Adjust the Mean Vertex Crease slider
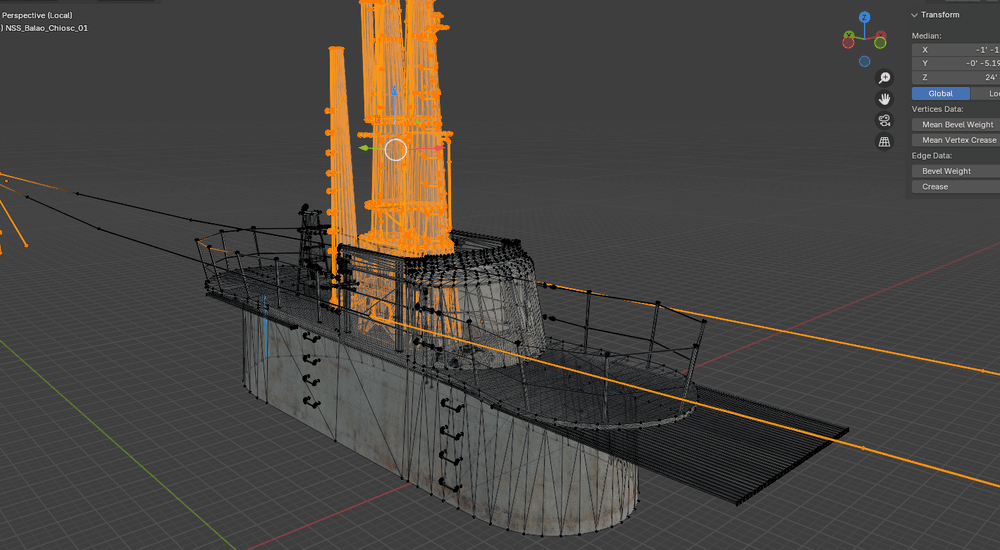The height and width of the screenshot is (550, 1000). [x=956, y=140]
